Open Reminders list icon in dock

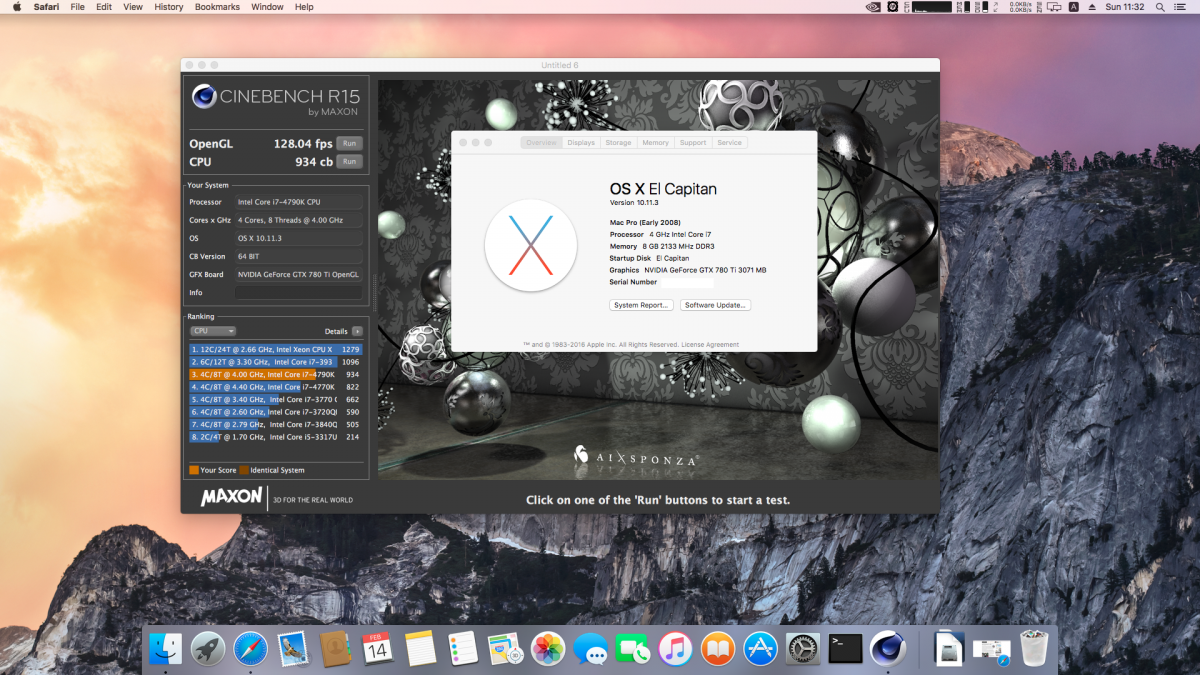(463, 649)
